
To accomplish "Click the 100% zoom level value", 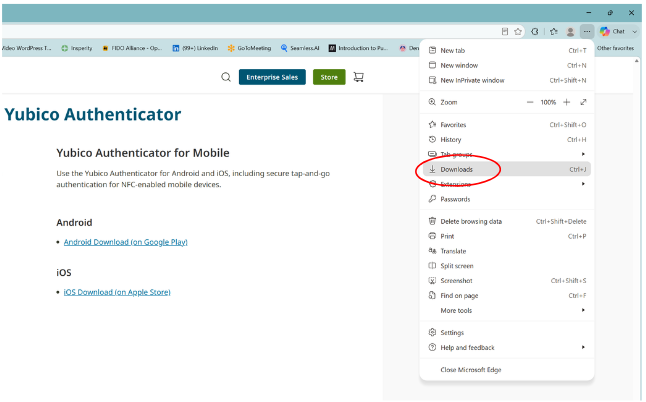I will 548,102.
